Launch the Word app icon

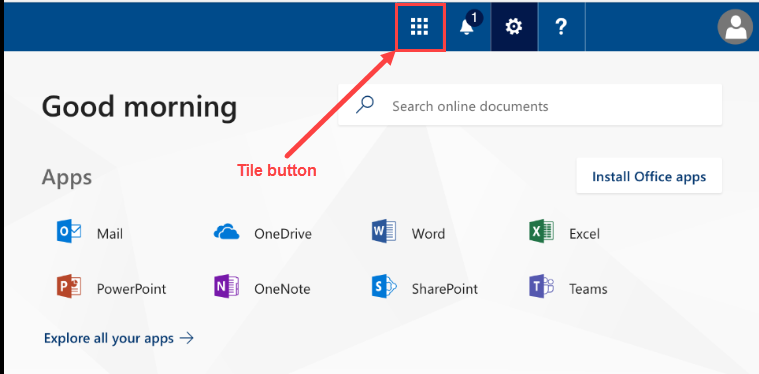384,231
